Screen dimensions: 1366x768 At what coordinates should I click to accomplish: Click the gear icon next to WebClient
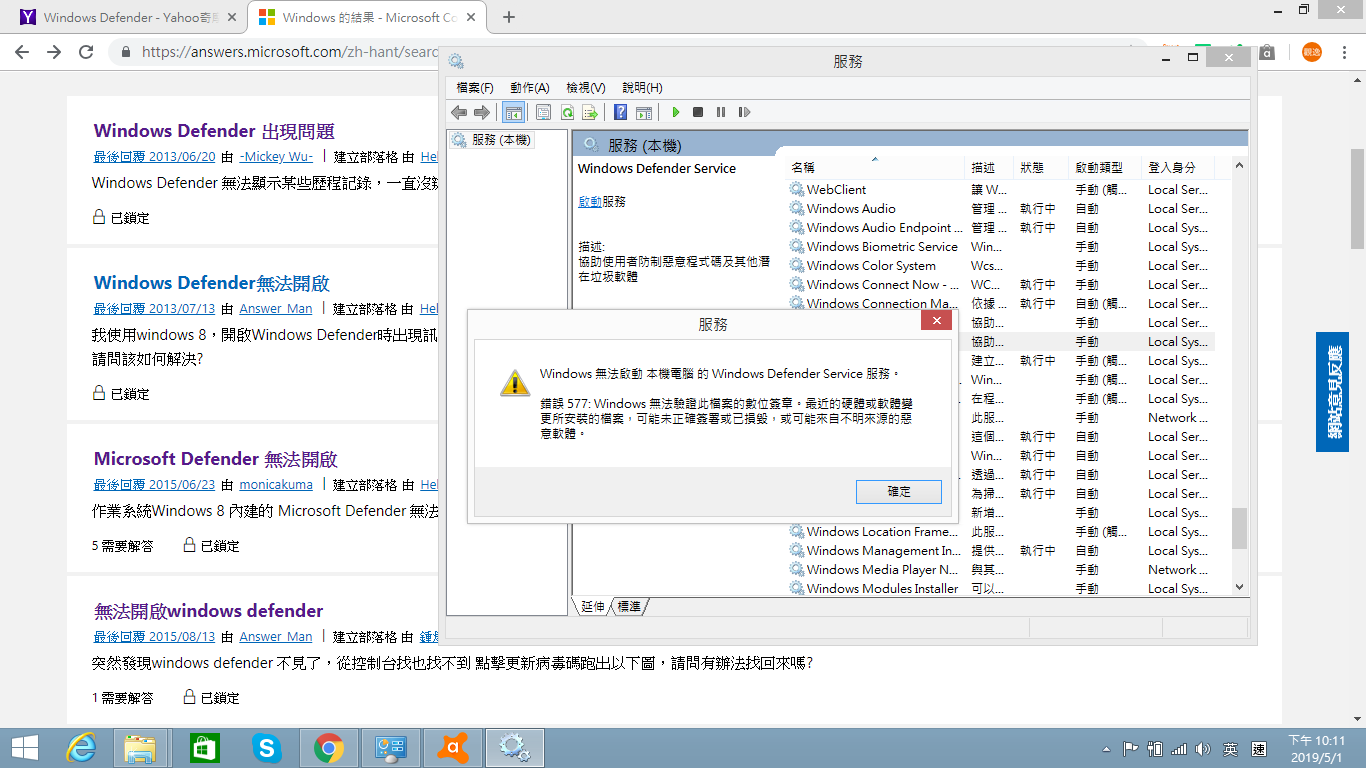pos(797,189)
